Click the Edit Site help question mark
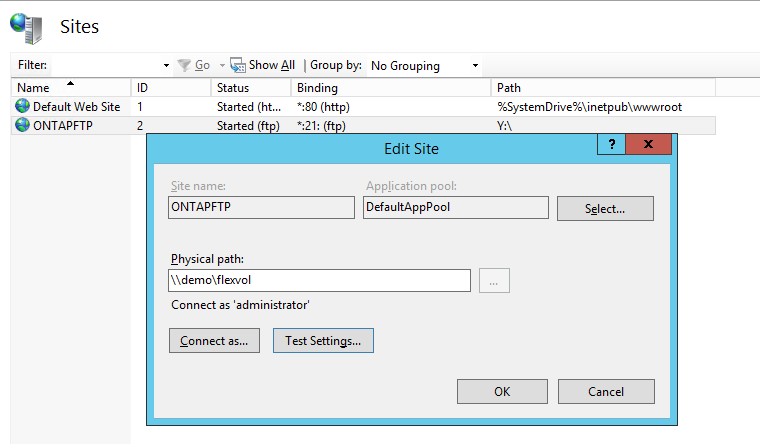Image resolution: width=760 pixels, height=444 pixels. (612, 144)
